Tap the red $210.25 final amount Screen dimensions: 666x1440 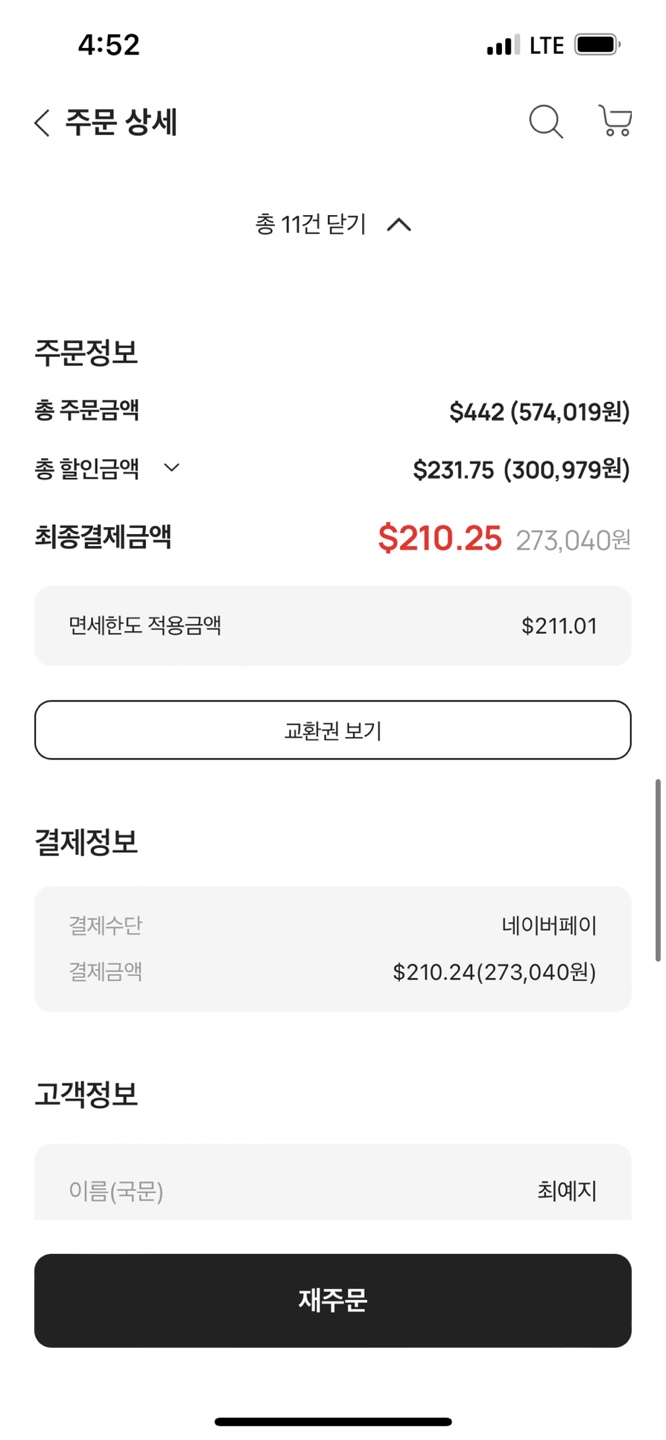(x=439, y=538)
